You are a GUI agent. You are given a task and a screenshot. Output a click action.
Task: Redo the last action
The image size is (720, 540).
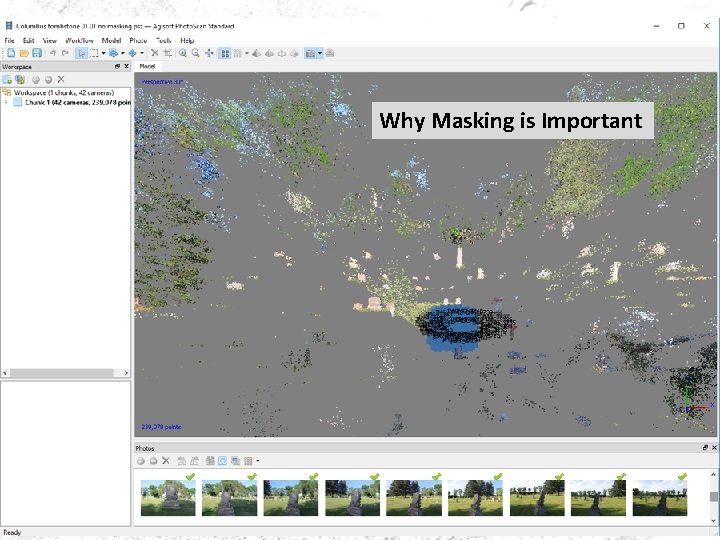(65, 53)
